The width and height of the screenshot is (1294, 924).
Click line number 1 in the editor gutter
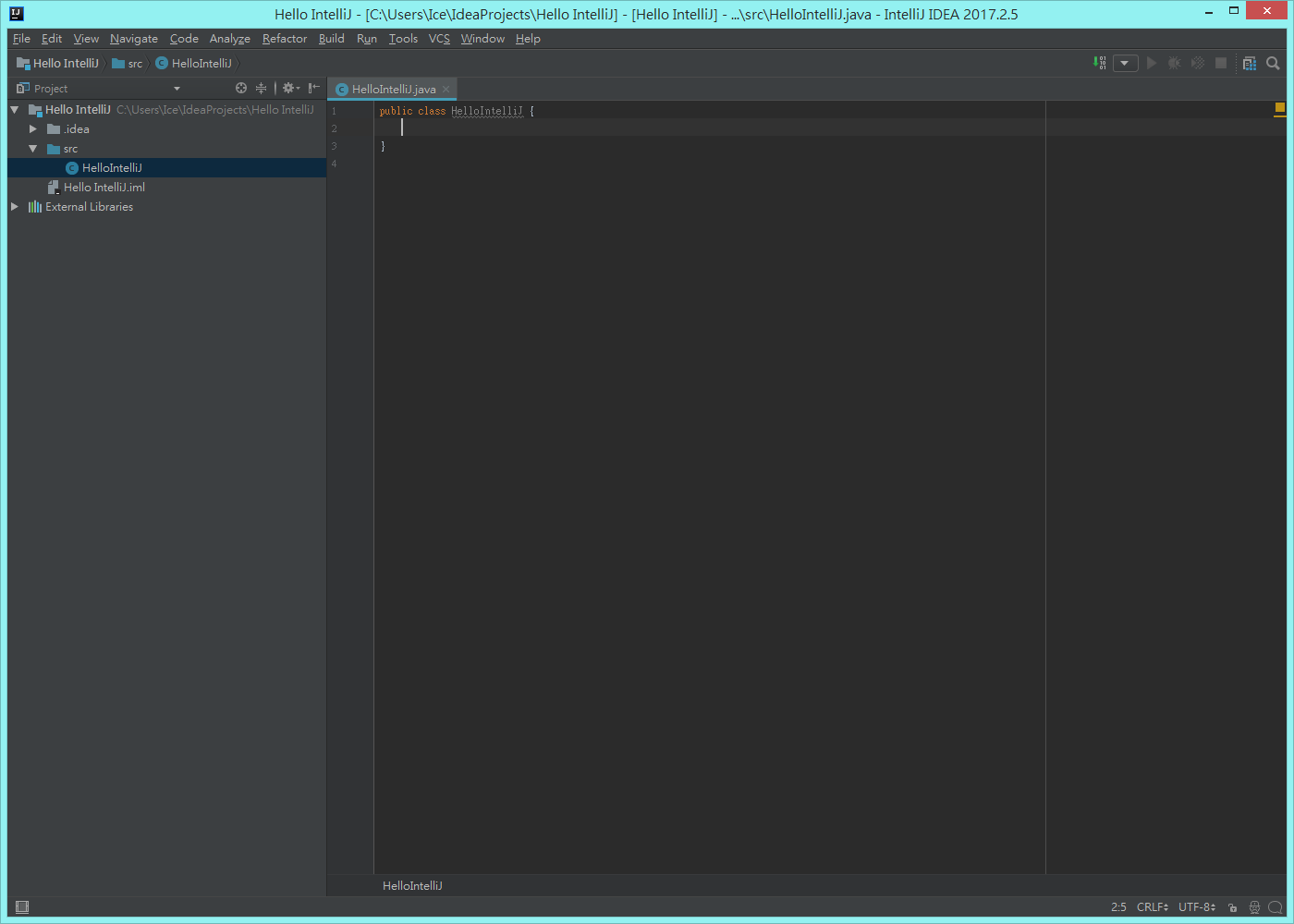click(335, 111)
